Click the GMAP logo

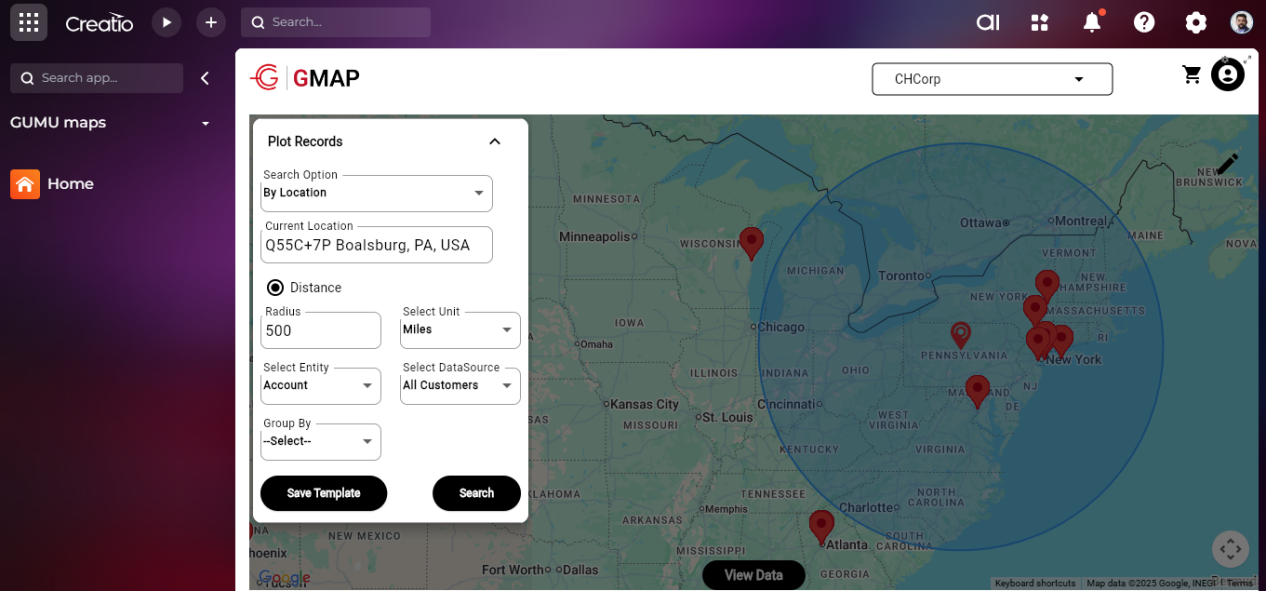click(305, 78)
